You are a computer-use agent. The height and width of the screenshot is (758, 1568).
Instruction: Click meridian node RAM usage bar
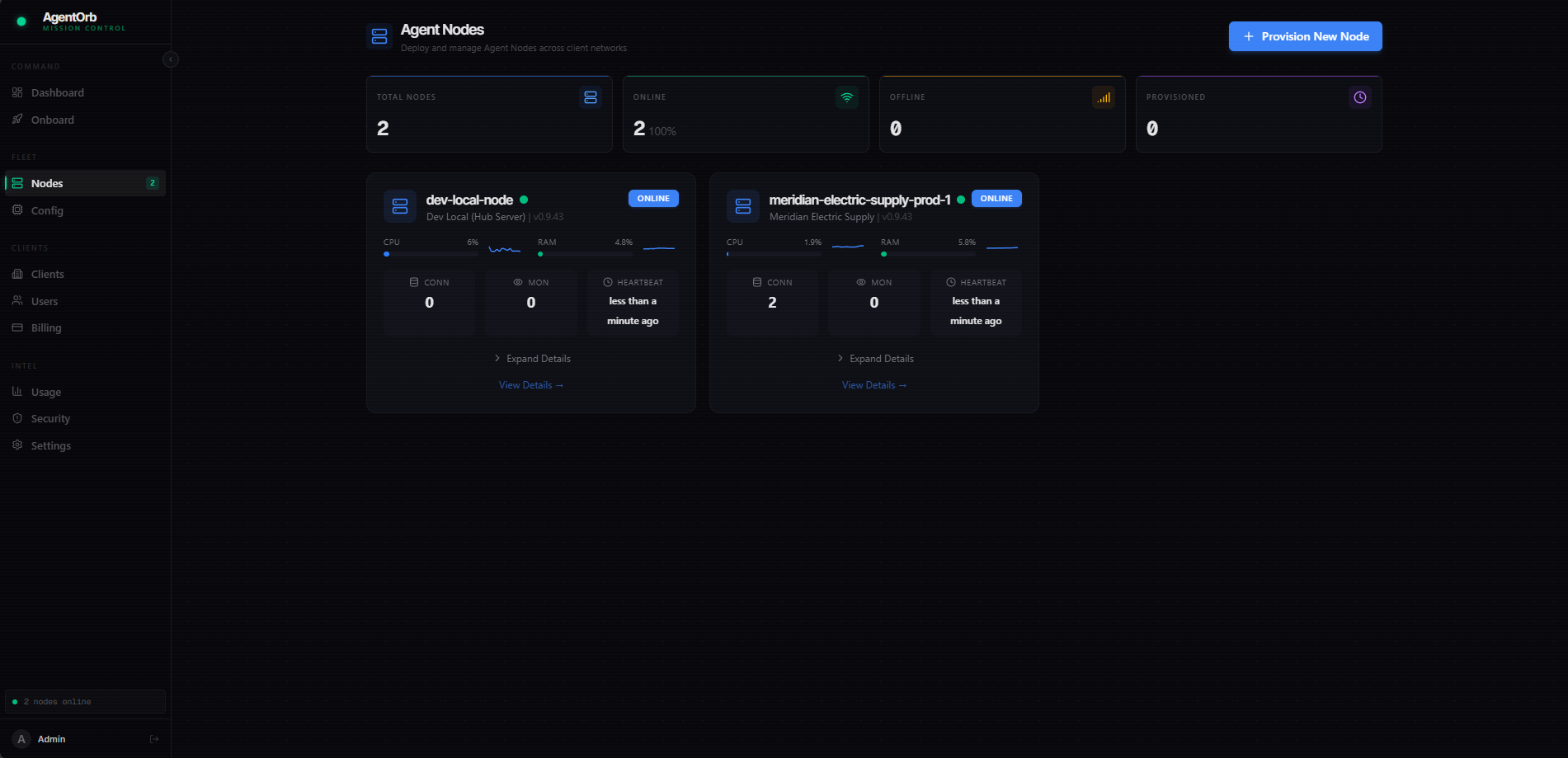tap(928, 254)
